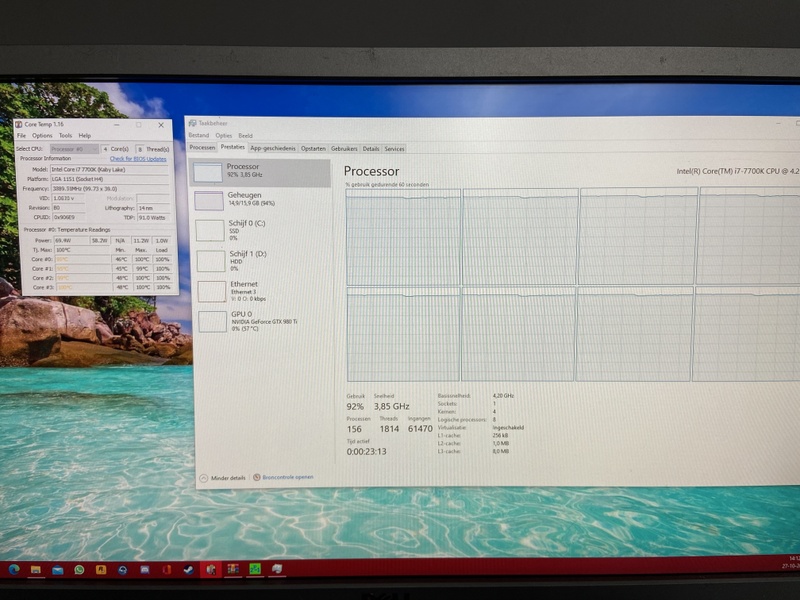Select the Processor performance graph thumbnail
Viewport: 800px width, 600px height.
[x=208, y=172]
